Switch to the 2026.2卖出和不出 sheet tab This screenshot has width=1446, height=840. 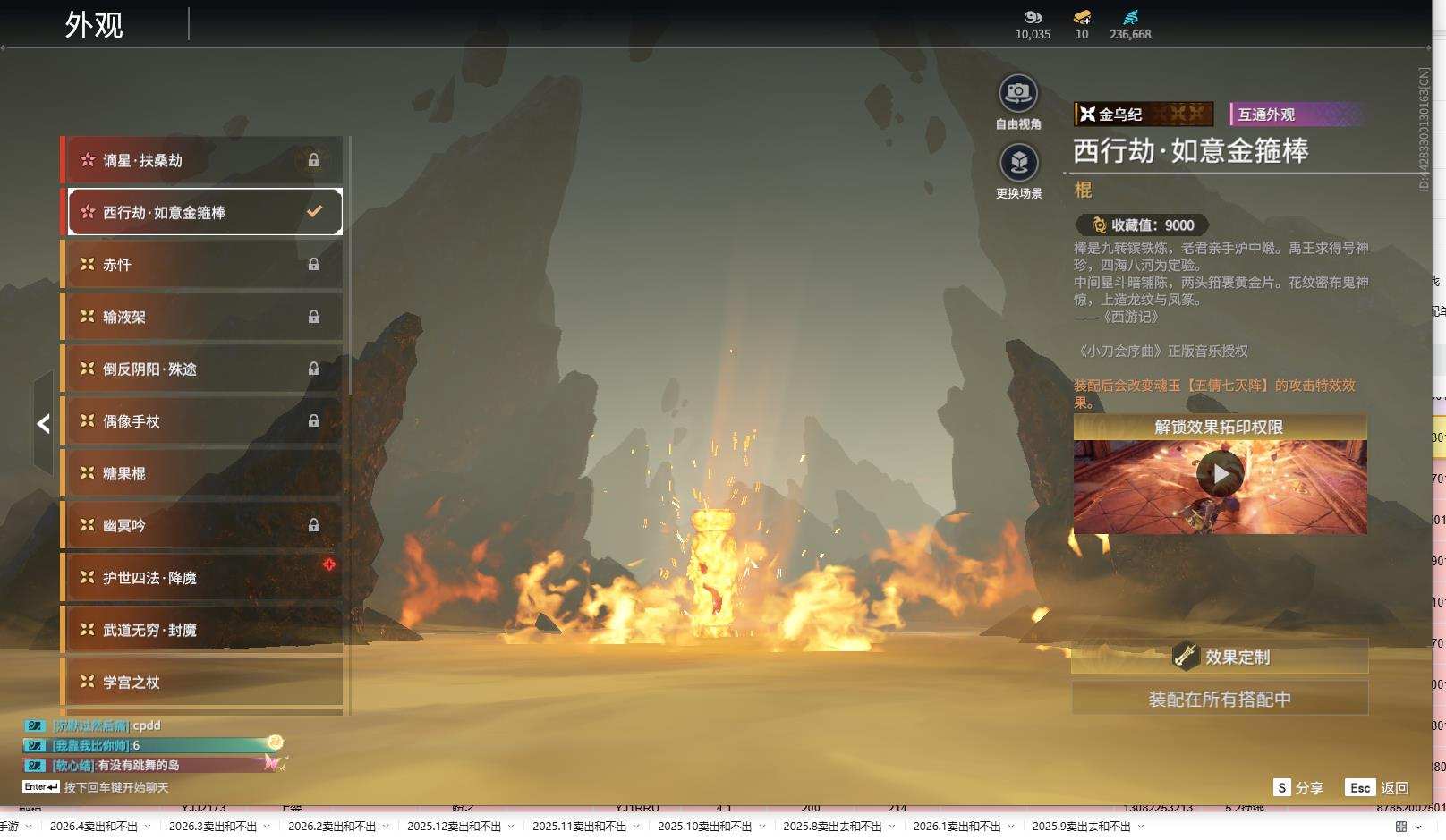(331, 827)
